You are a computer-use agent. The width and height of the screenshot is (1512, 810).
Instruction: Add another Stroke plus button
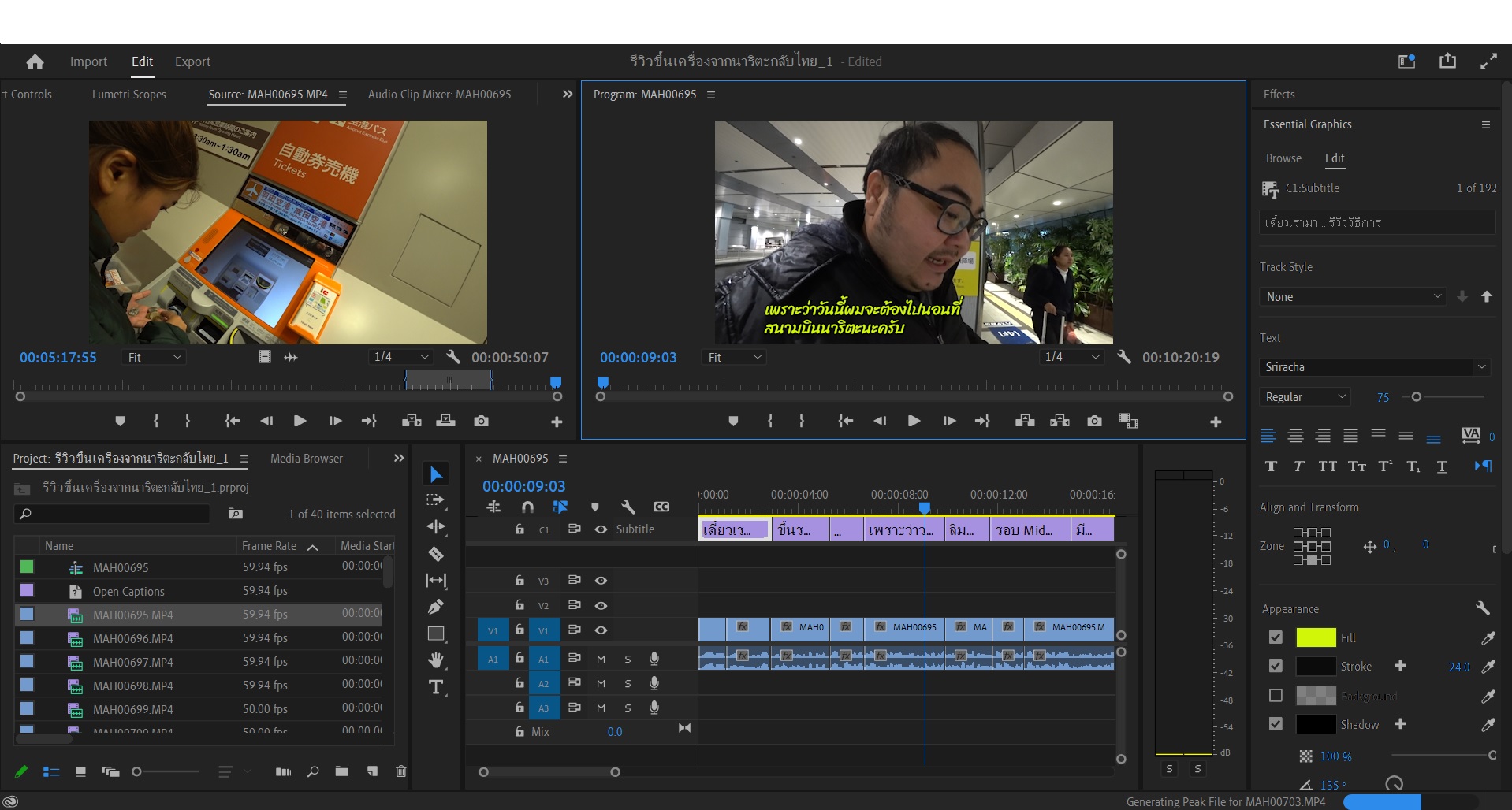1400,666
